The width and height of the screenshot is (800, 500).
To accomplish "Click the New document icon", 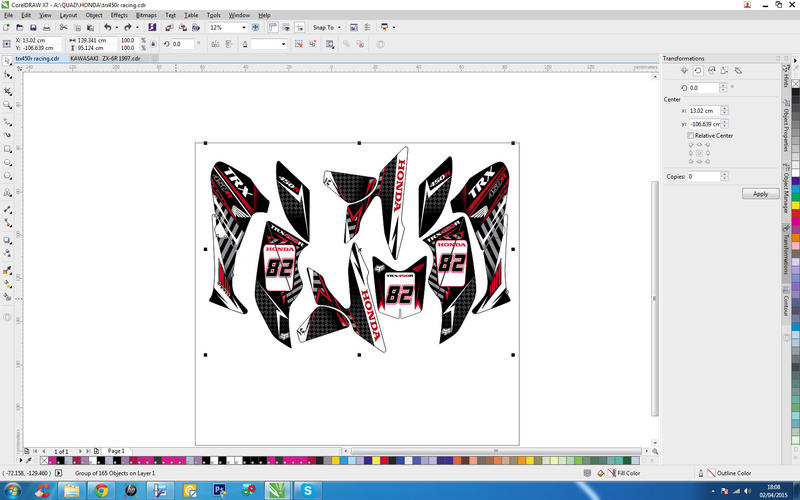I will (x=7, y=28).
